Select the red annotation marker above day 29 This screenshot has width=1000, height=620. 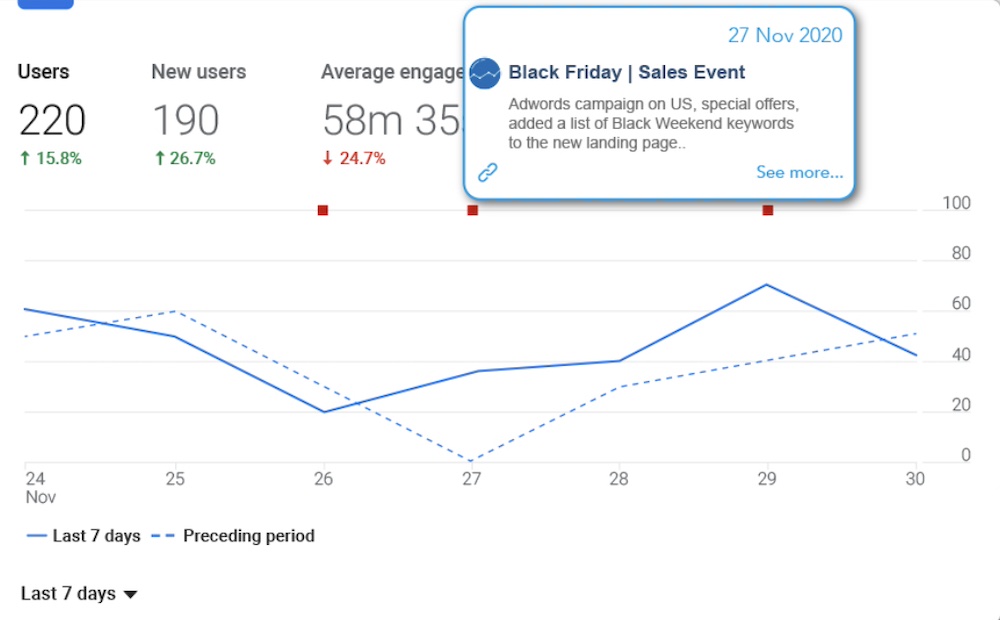[768, 210]
